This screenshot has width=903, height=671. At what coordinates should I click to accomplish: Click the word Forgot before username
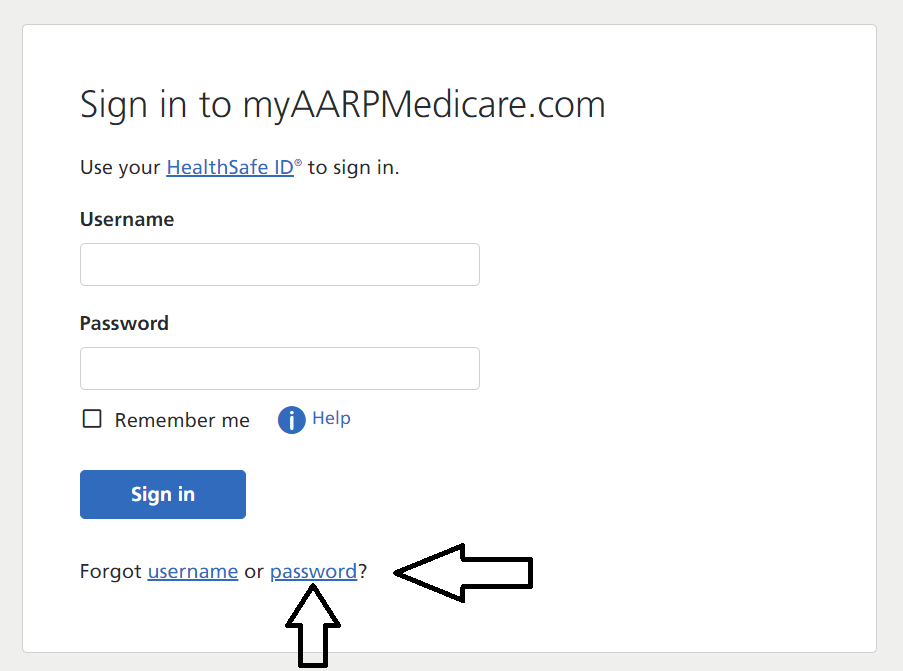click(111, 571)
